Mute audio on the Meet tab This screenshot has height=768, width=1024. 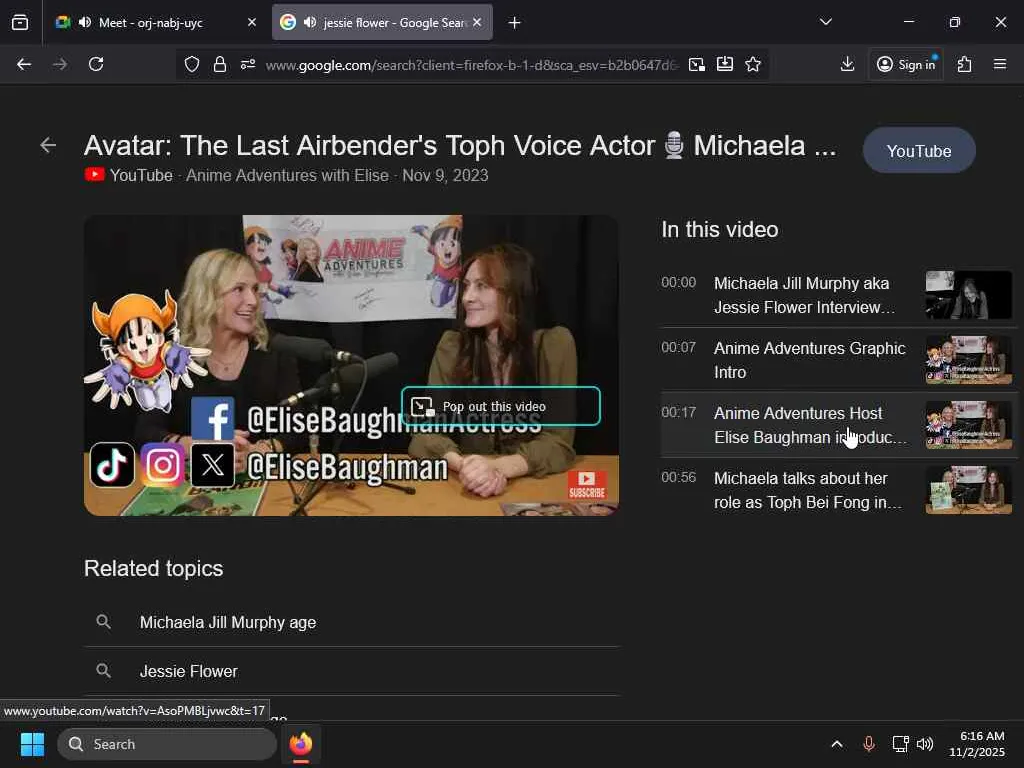(x=85, y=22)
